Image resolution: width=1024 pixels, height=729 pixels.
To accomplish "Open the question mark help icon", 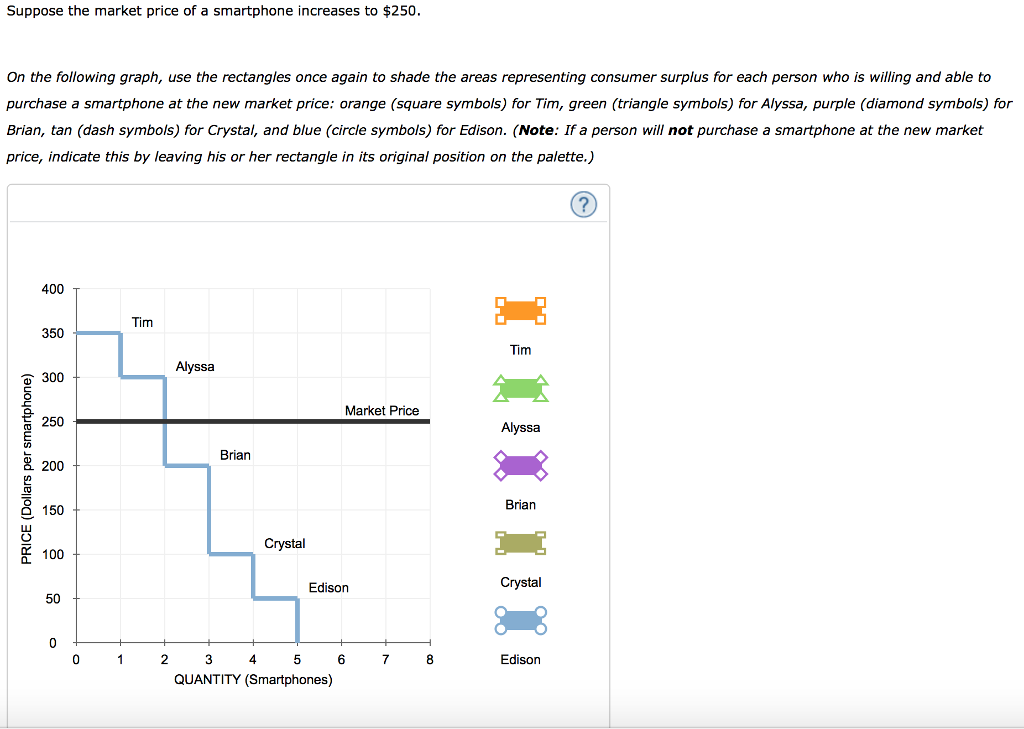I will 583,204.
